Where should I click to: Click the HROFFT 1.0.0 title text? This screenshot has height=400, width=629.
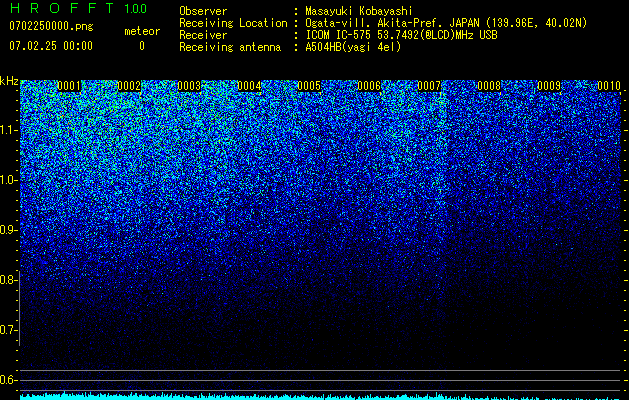(78, 8)
